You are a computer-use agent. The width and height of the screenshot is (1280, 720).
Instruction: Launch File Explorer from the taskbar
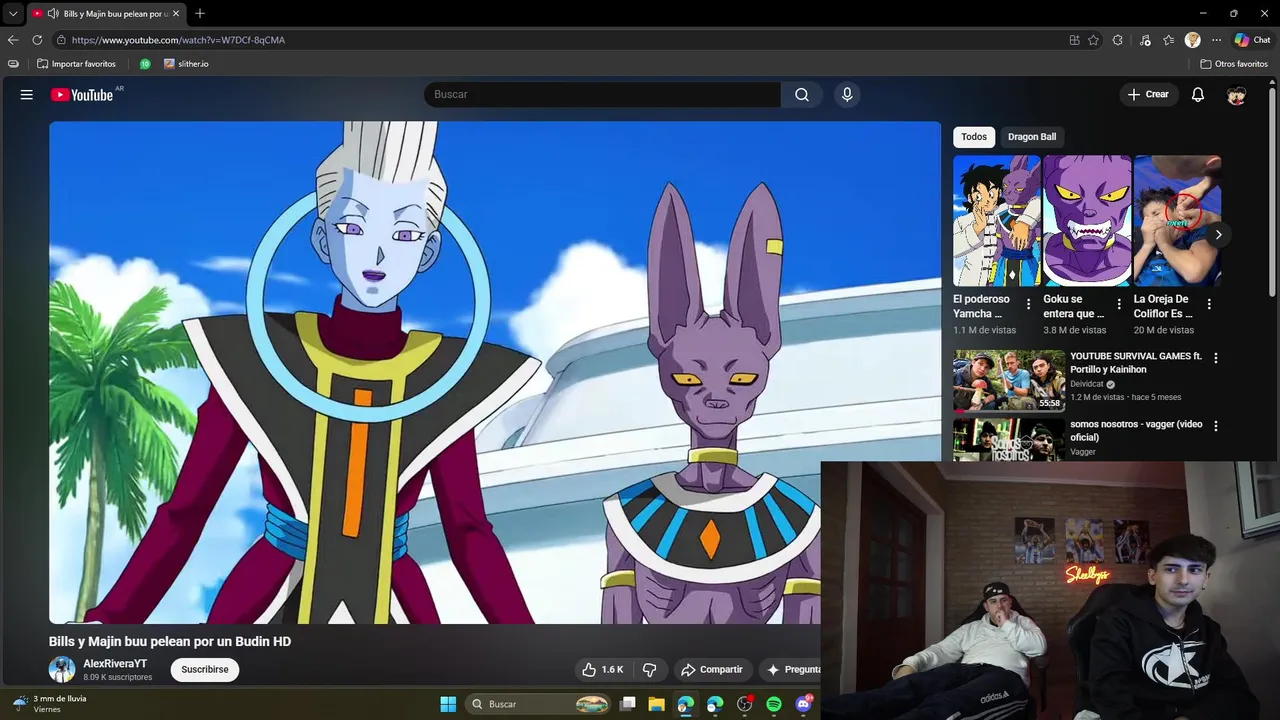pos(656,704)
